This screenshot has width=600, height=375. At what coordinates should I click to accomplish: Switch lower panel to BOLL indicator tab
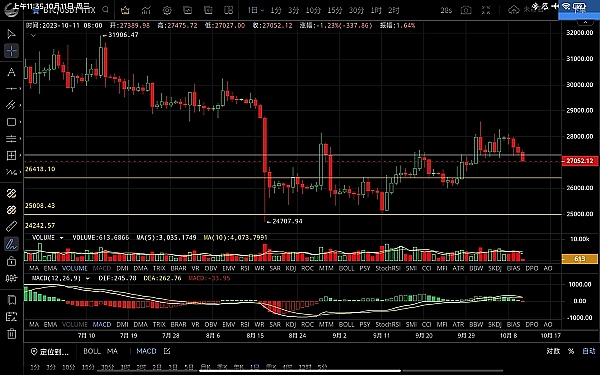coord(346,324)
